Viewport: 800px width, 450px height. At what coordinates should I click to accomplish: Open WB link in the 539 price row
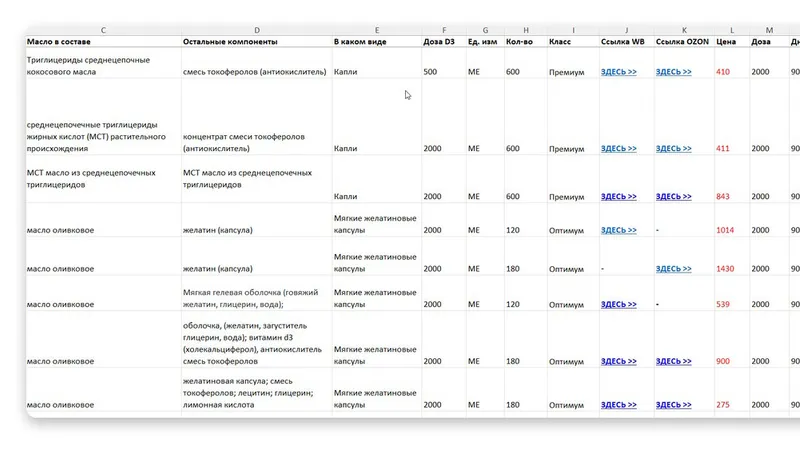click(618, 305)
